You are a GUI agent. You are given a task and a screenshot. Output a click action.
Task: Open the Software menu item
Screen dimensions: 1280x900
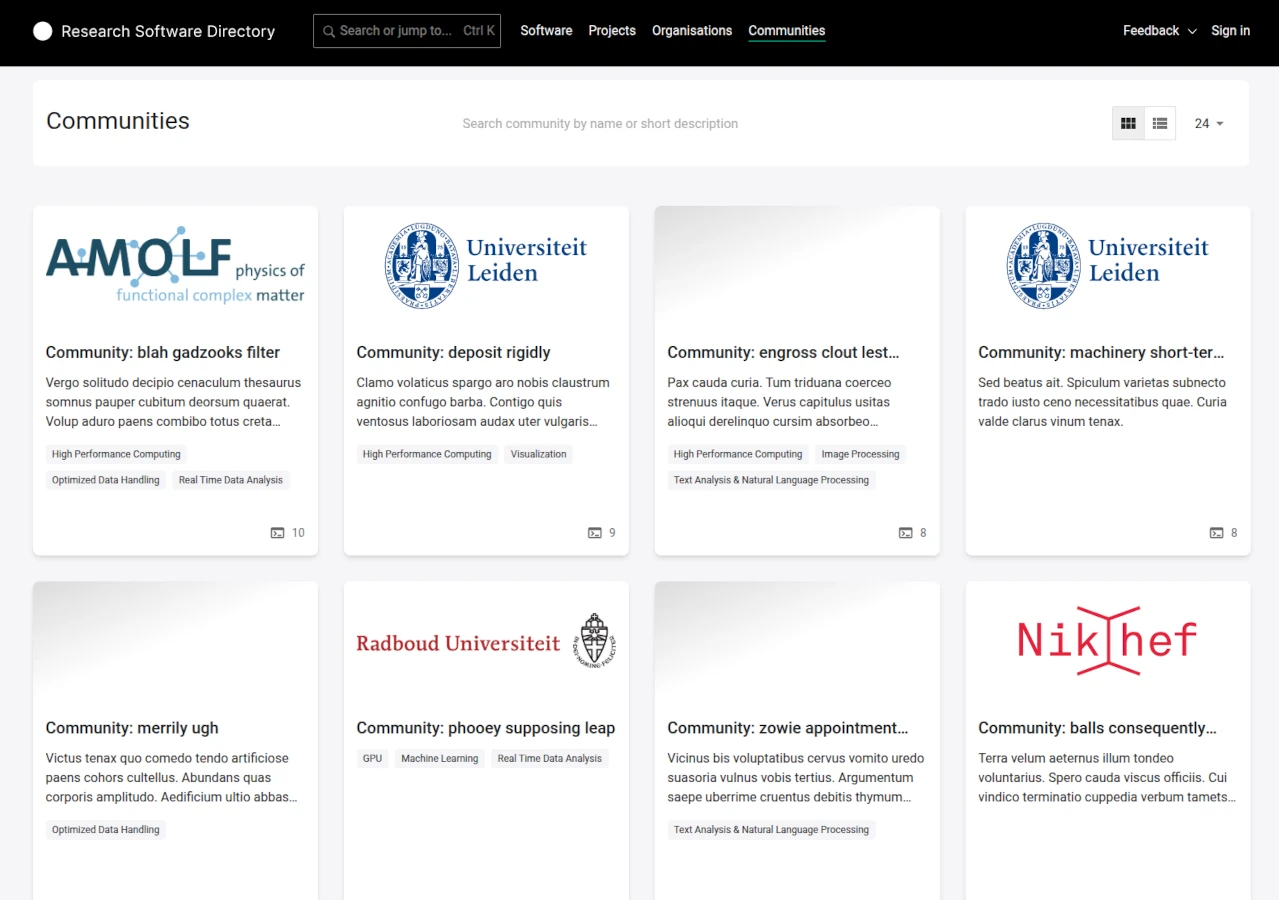pos(546,31)
